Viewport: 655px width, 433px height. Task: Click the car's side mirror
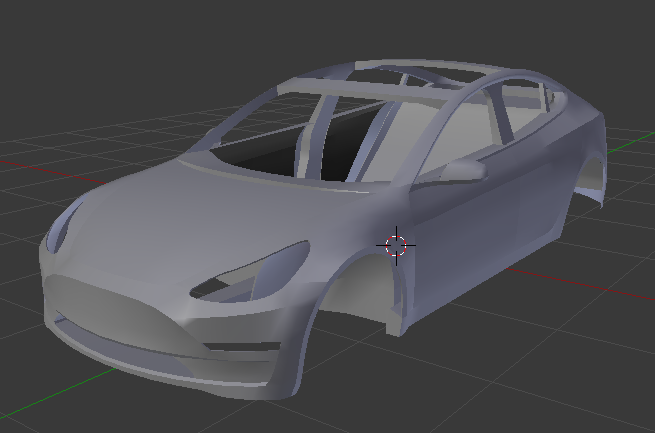(x=464, y=170)
